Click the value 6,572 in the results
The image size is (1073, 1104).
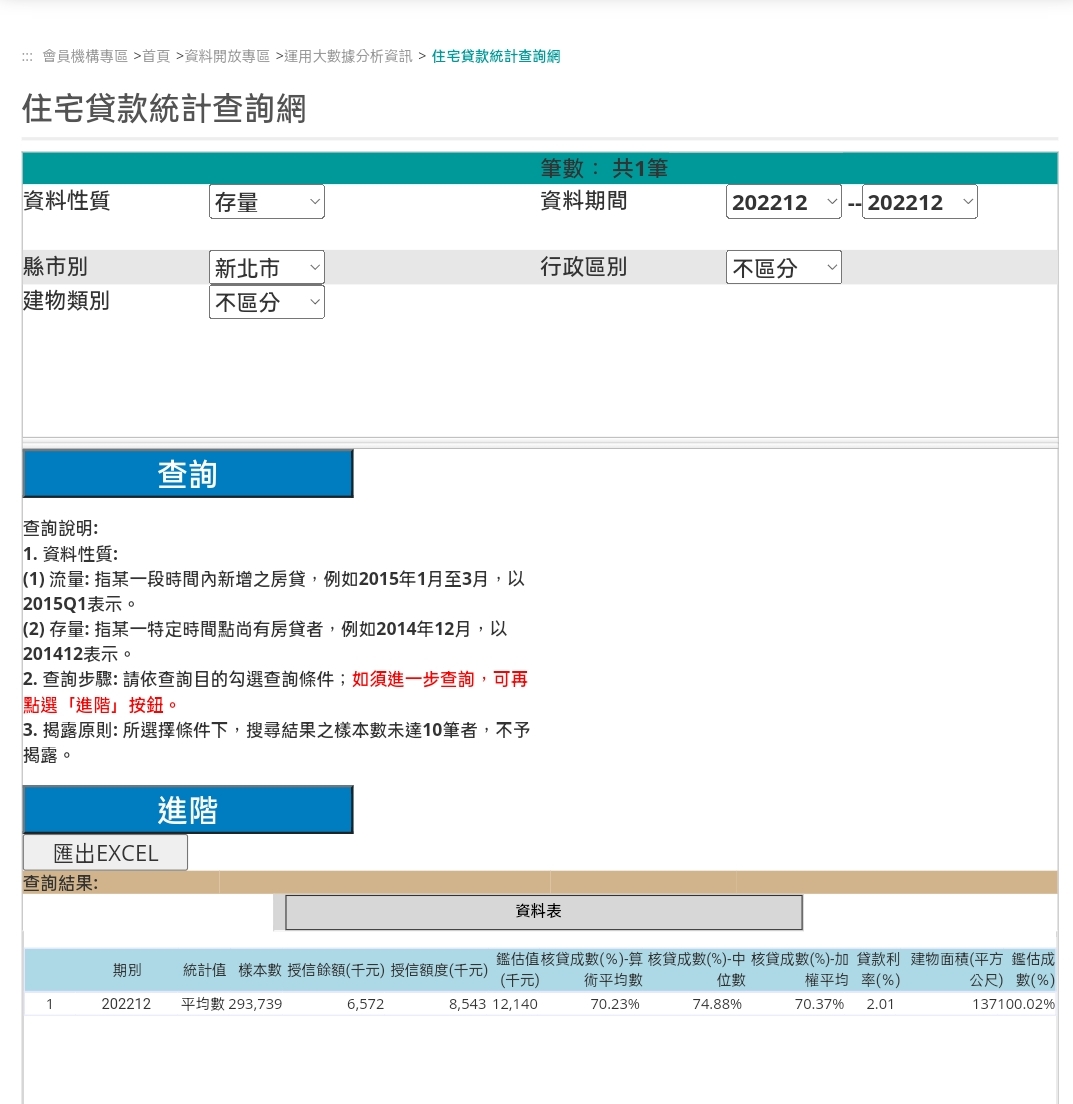pos(365,1004)
